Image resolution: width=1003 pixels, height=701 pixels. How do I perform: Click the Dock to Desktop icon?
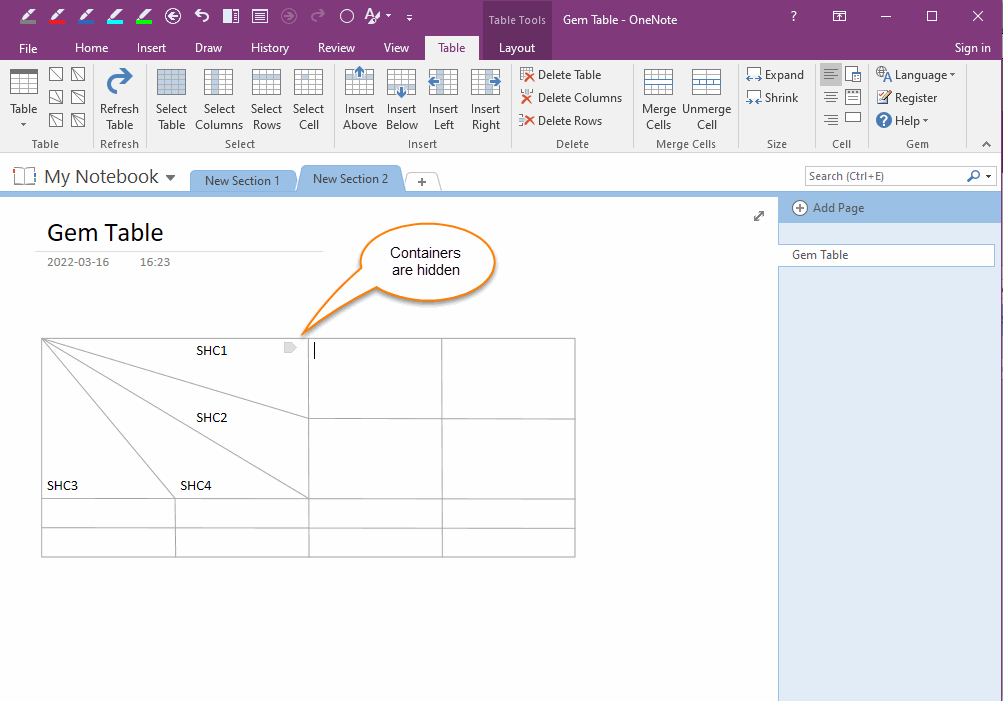[x=231, y=16]
